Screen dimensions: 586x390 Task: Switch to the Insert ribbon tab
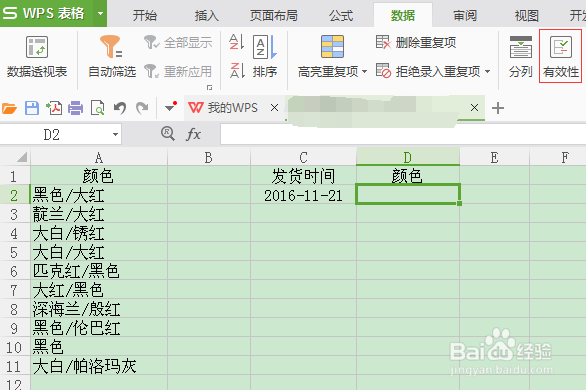[x=206, y=16]
